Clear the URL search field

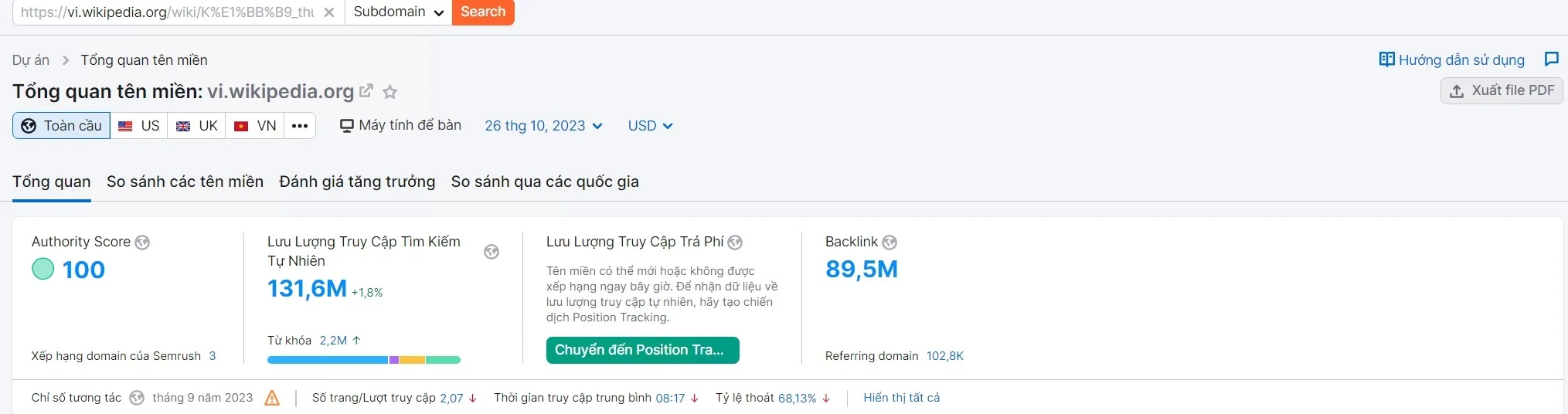(x=329, y=12)
